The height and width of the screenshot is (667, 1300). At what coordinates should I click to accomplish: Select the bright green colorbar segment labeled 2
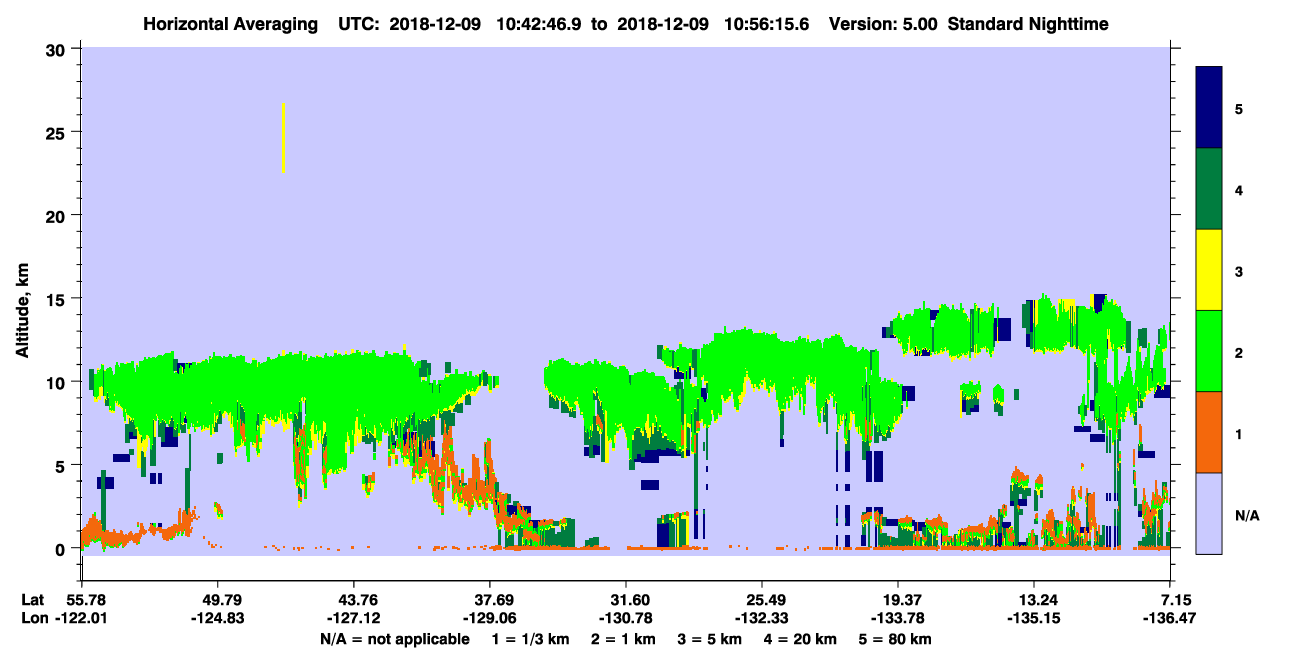pos(1209,351)
